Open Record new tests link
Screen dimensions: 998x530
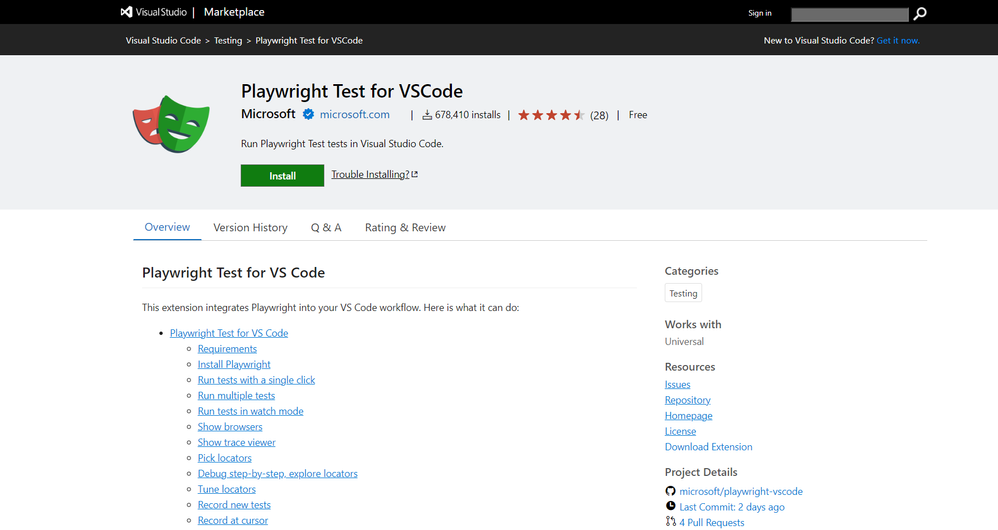pos(234,505)
